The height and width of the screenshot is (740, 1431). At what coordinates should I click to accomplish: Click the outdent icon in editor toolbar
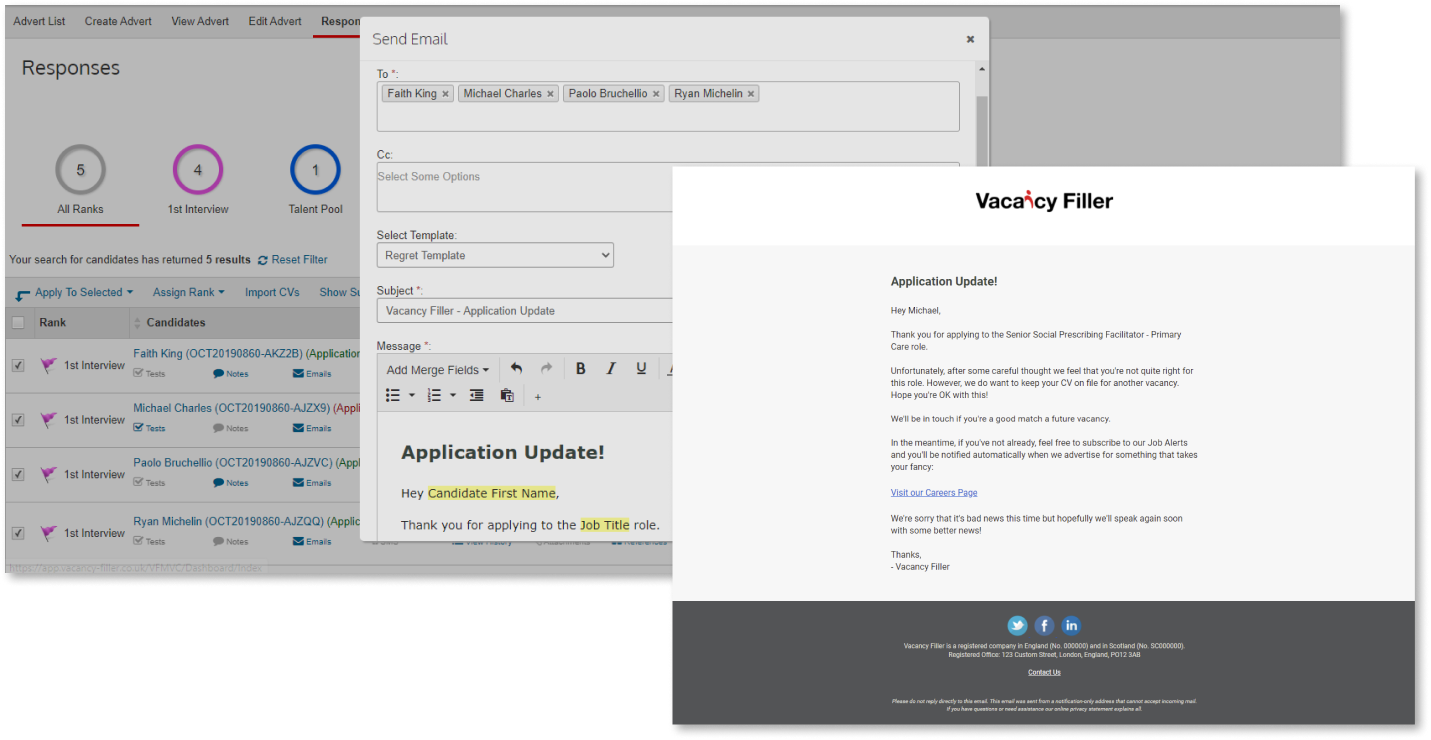tap(477, 396)
